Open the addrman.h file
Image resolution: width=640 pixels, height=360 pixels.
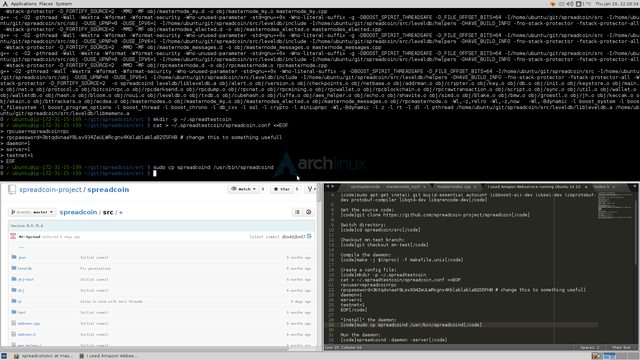(x=27, y=335)
